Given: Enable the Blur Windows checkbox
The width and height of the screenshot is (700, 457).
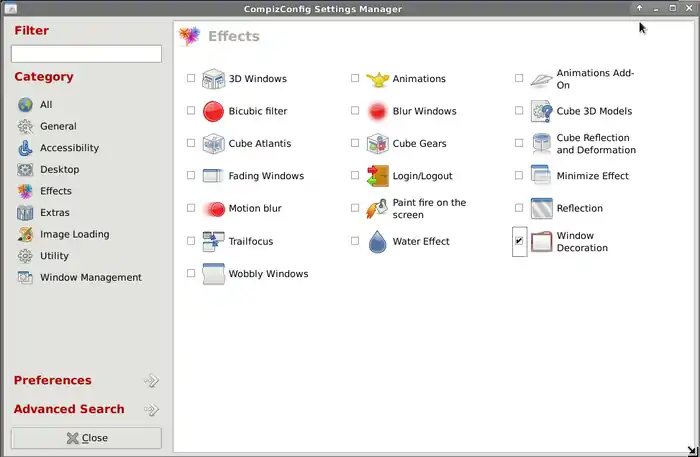Looking at the screenshot, I should [x=355, y=111].
